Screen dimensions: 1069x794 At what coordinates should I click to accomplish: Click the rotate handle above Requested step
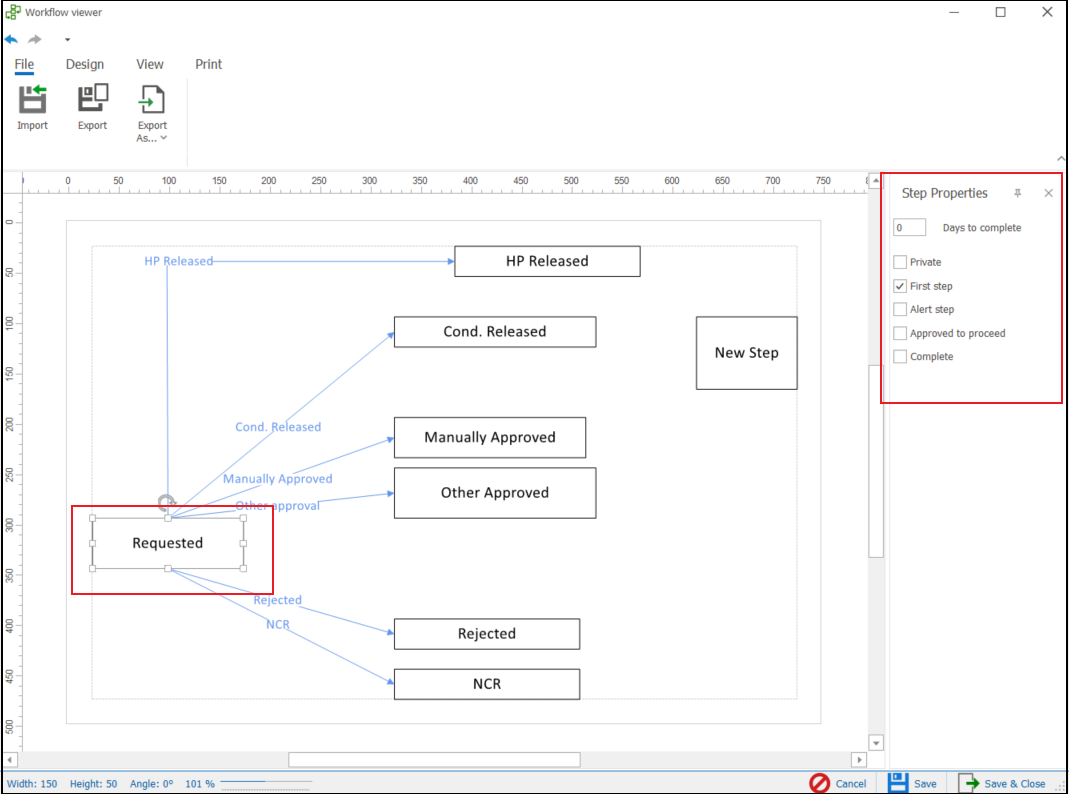[x=166, y=503]
